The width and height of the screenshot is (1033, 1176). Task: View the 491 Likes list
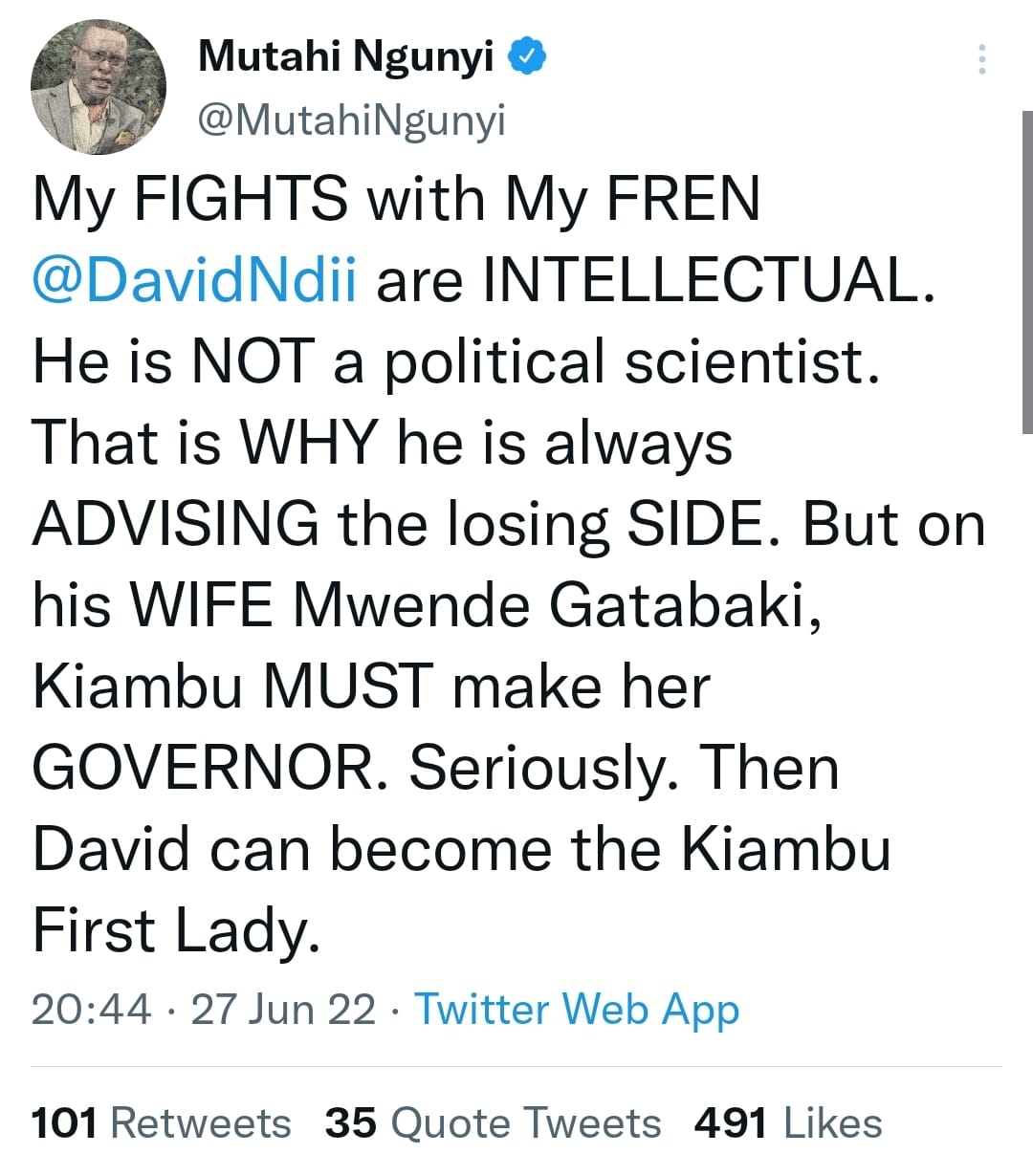788,1123
